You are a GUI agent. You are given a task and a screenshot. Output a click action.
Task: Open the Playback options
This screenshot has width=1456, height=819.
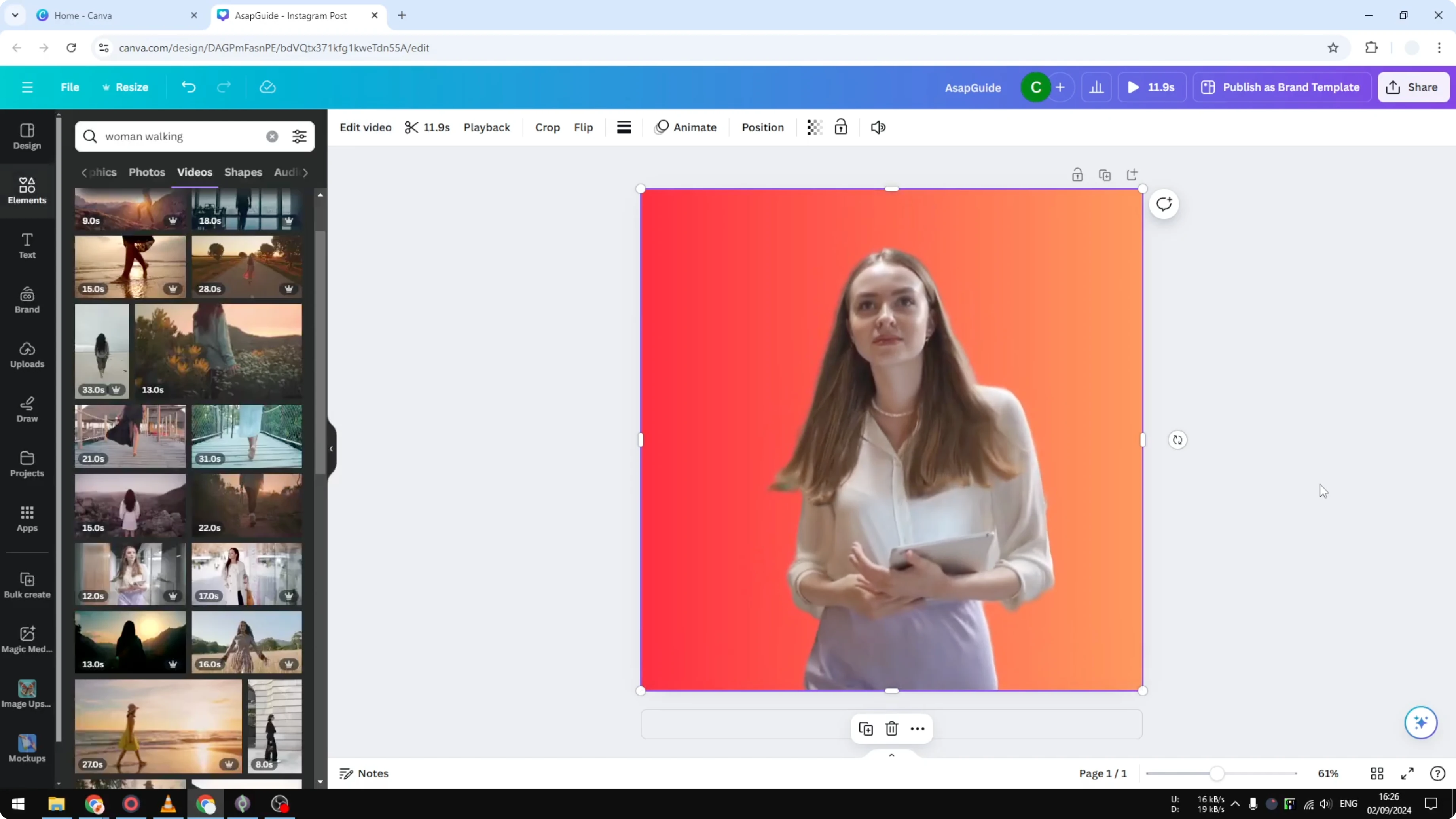coord(487,128)
